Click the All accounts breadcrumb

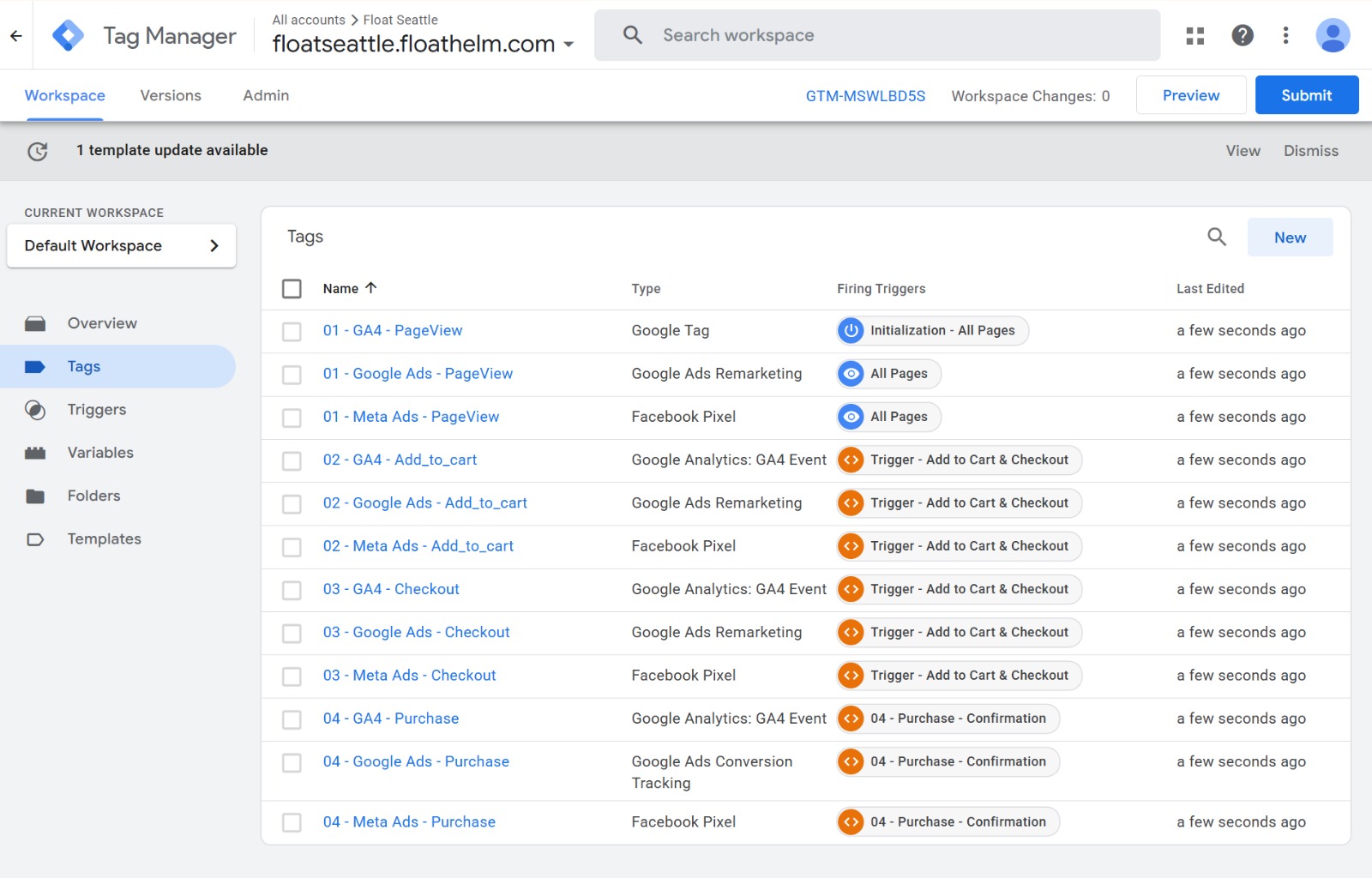click(309, 20)
